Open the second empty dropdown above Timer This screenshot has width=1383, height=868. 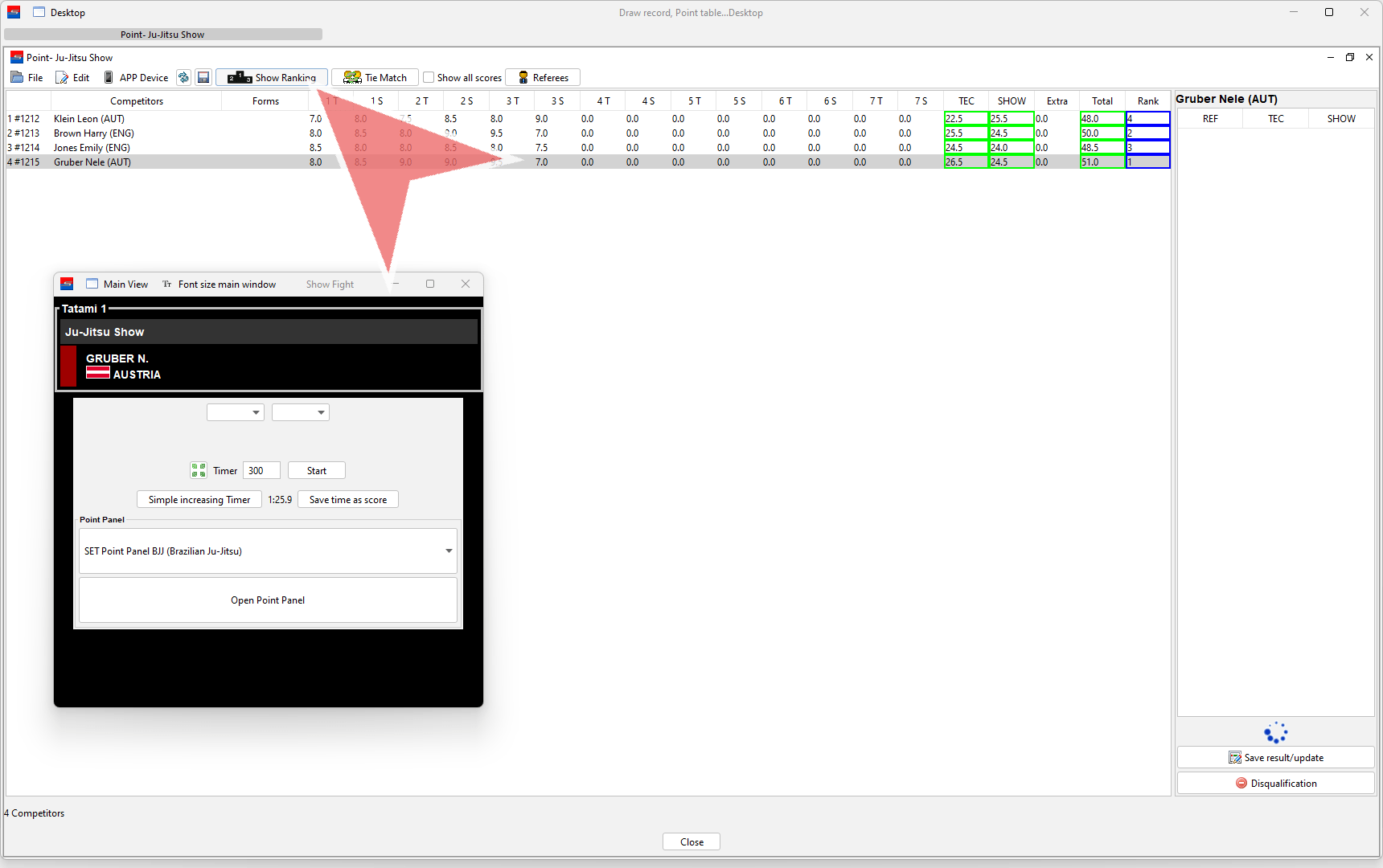[300, 413]
